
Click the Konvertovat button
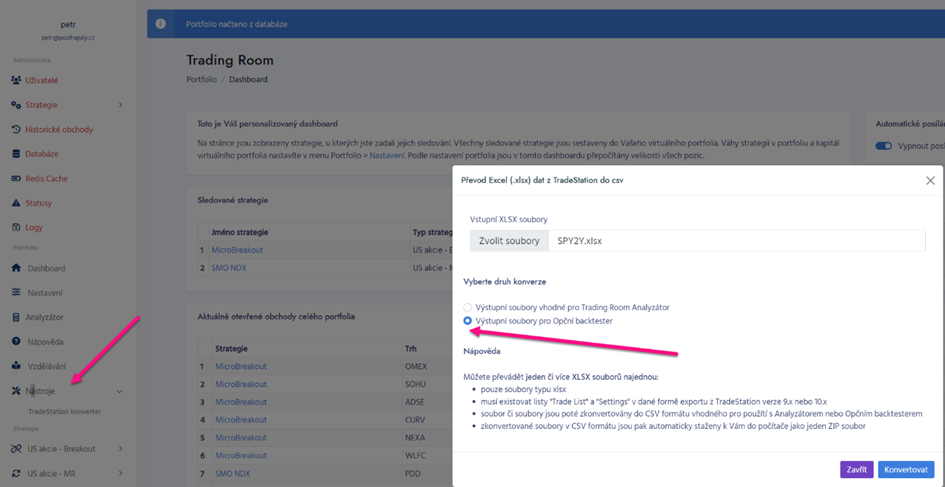905,469
